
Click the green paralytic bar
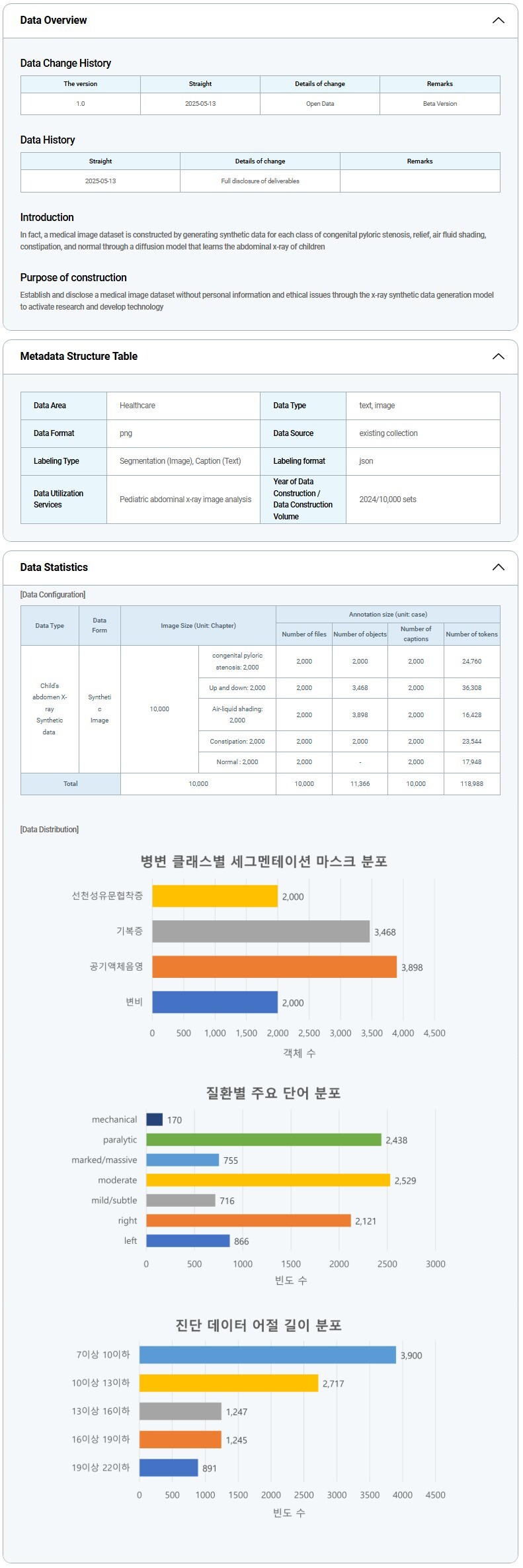click(263, 1139)
